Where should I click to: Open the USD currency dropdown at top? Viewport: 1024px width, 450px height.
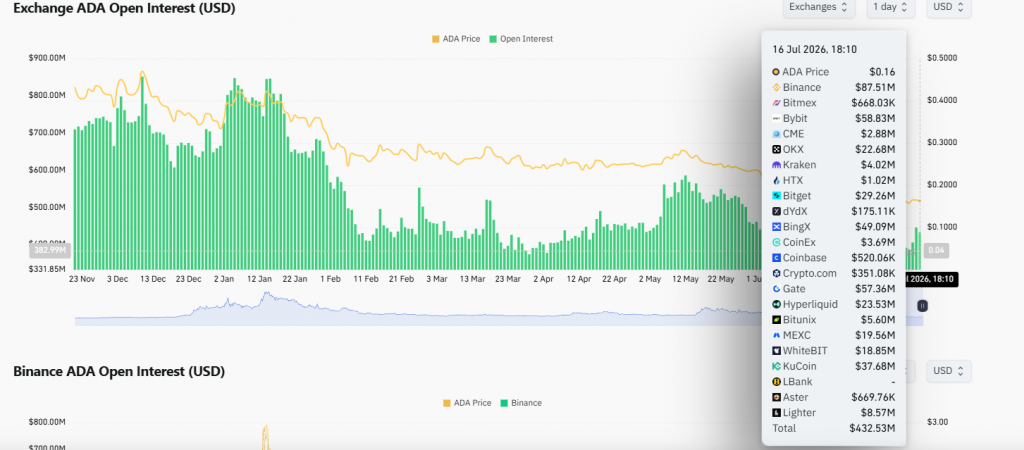(948, 7)
